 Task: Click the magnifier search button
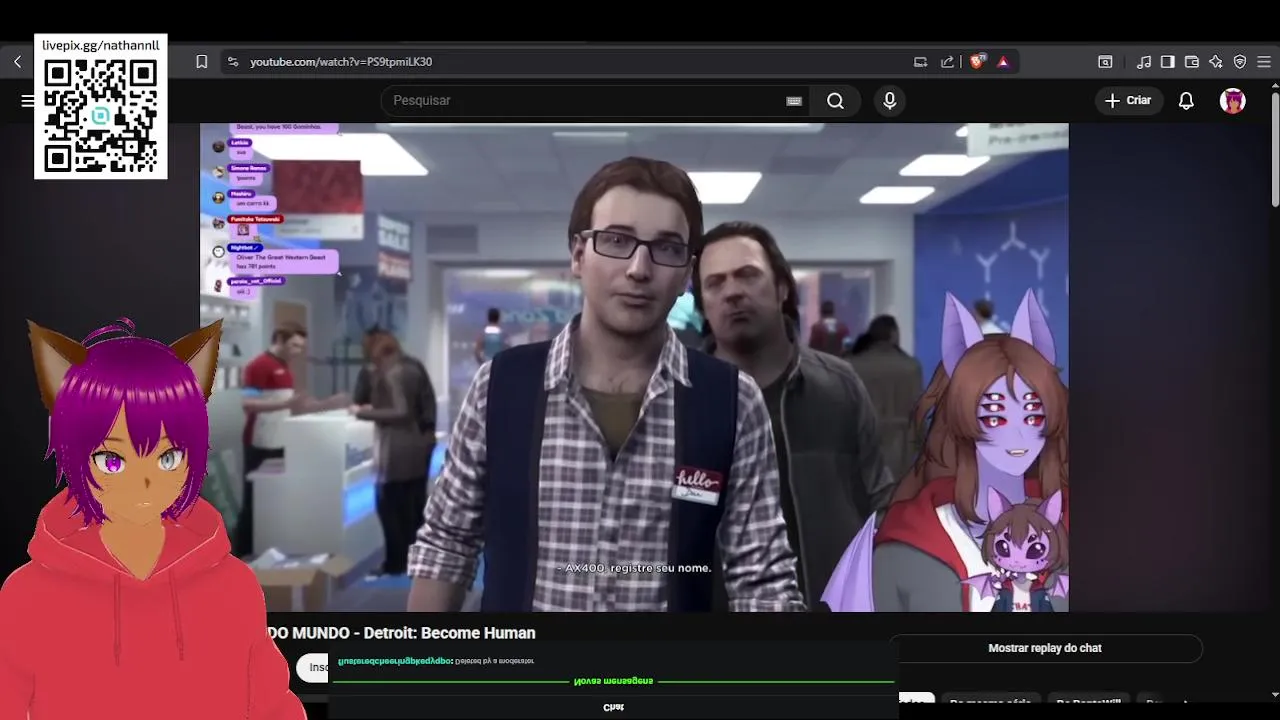[x=835, y=100]
